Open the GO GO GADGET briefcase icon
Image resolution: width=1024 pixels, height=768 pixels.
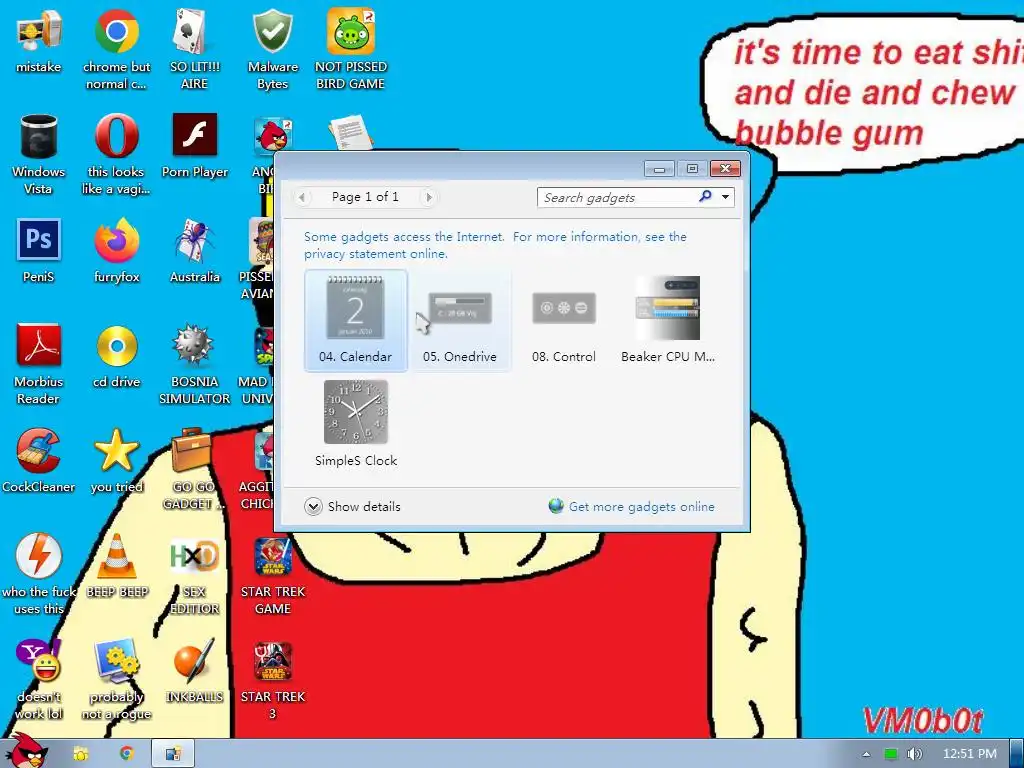pyautogui.click(x=193, y=470)
